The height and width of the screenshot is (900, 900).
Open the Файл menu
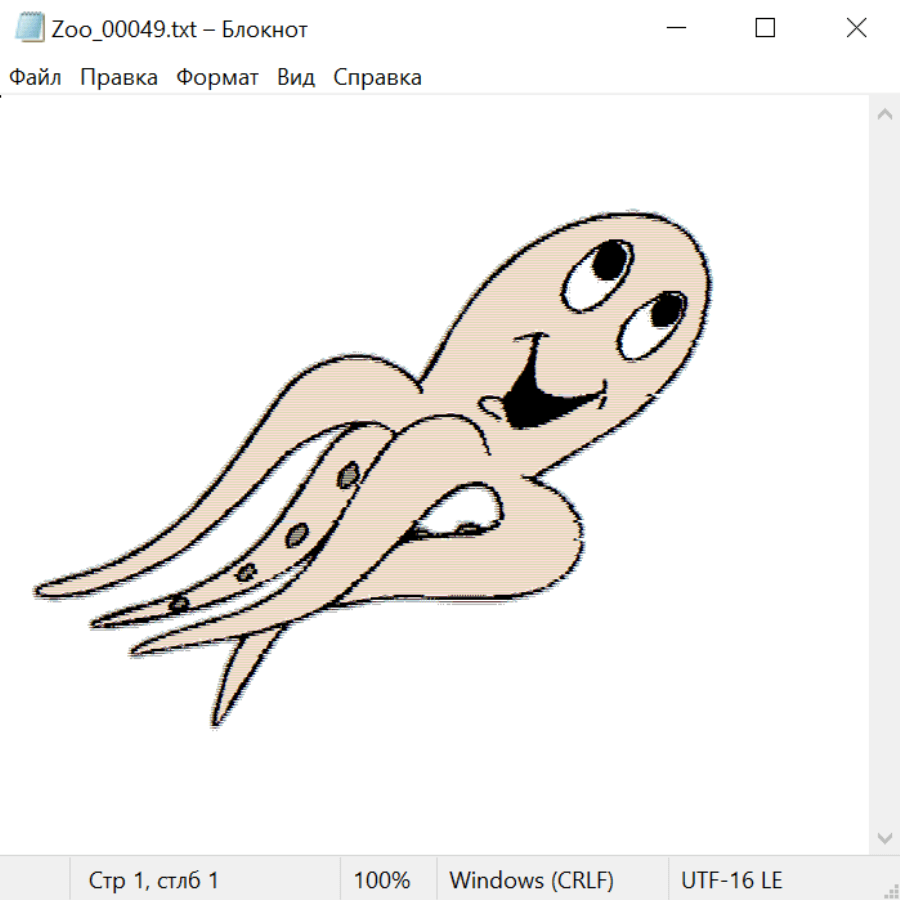tap(35, 78)
